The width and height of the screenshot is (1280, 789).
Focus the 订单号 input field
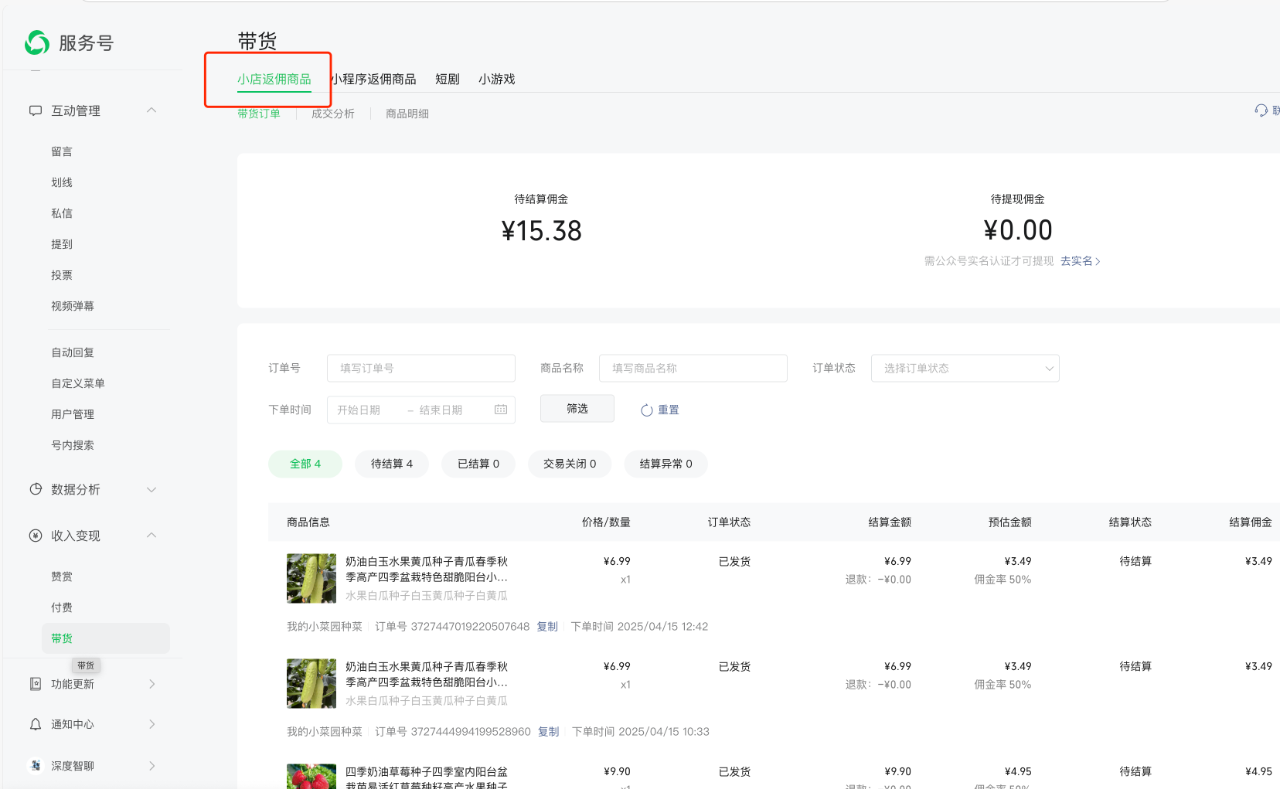click(x=421, y=368)
